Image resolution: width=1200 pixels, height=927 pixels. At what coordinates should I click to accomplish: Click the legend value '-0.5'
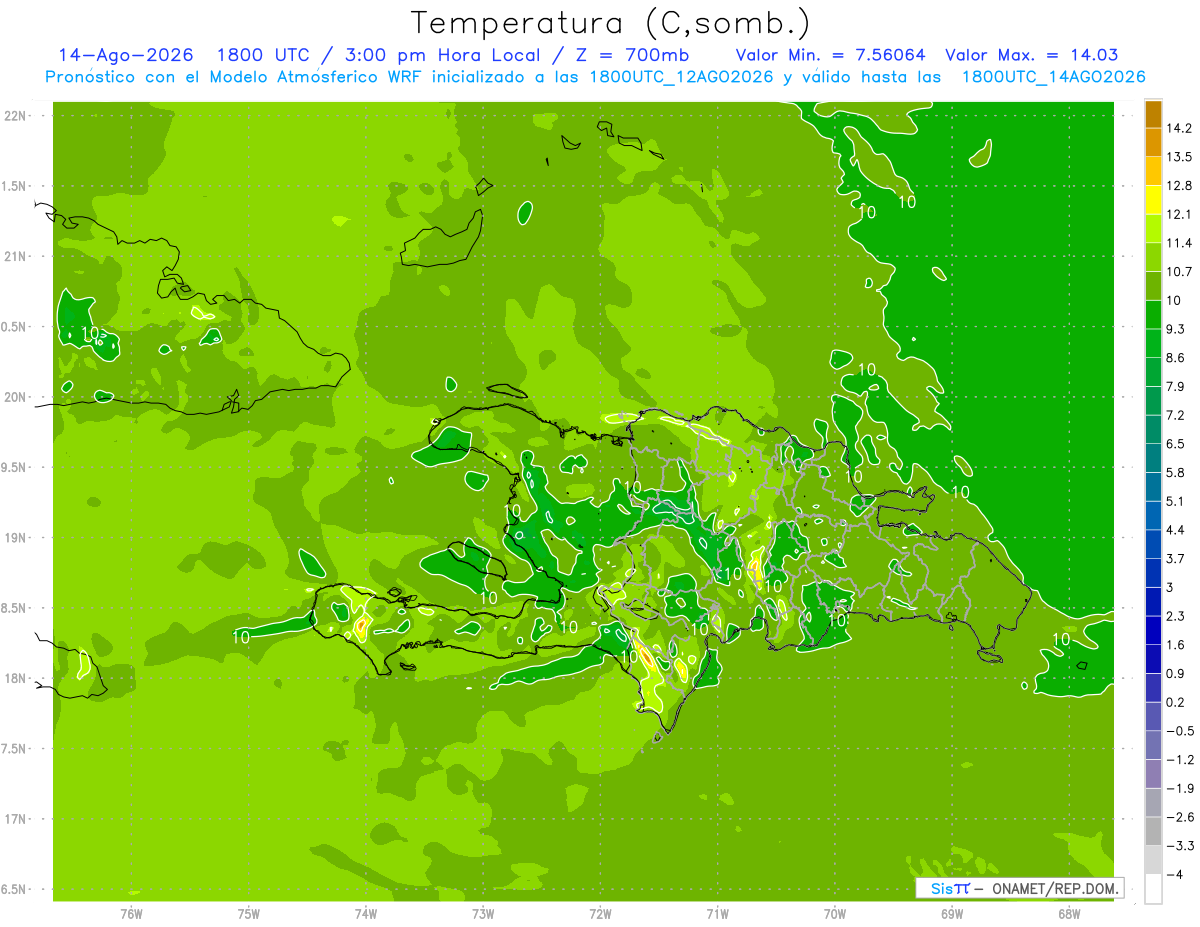[1179, 731]
